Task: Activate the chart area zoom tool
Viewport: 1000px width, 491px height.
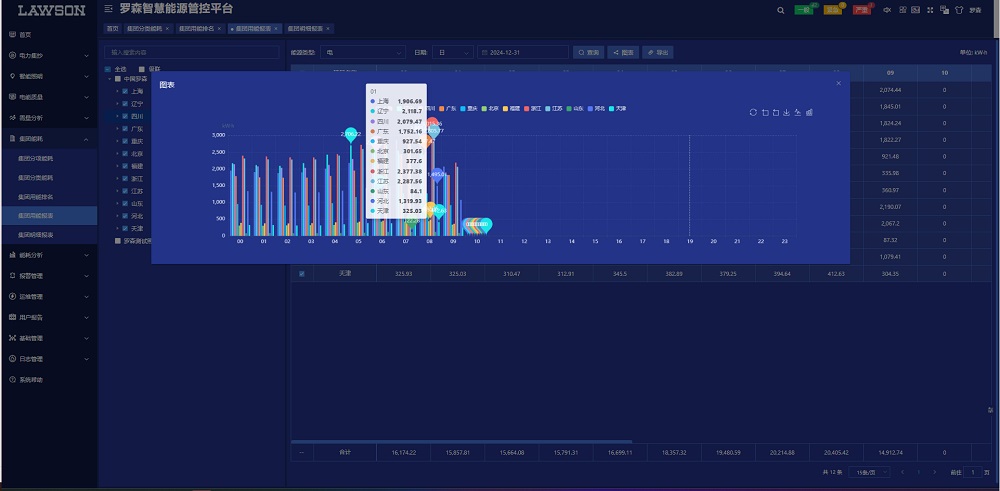Action: pyautogui.click(x=765, y=112)
